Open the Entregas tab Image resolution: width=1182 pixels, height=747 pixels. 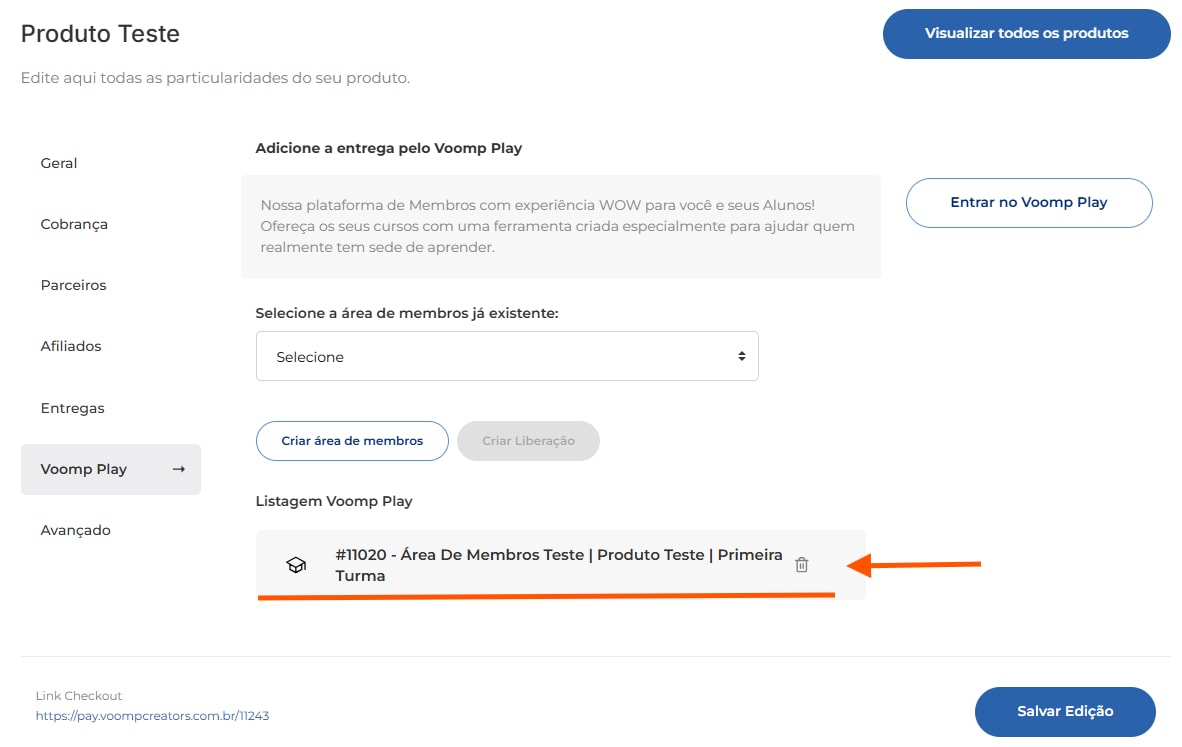[72, 408]
